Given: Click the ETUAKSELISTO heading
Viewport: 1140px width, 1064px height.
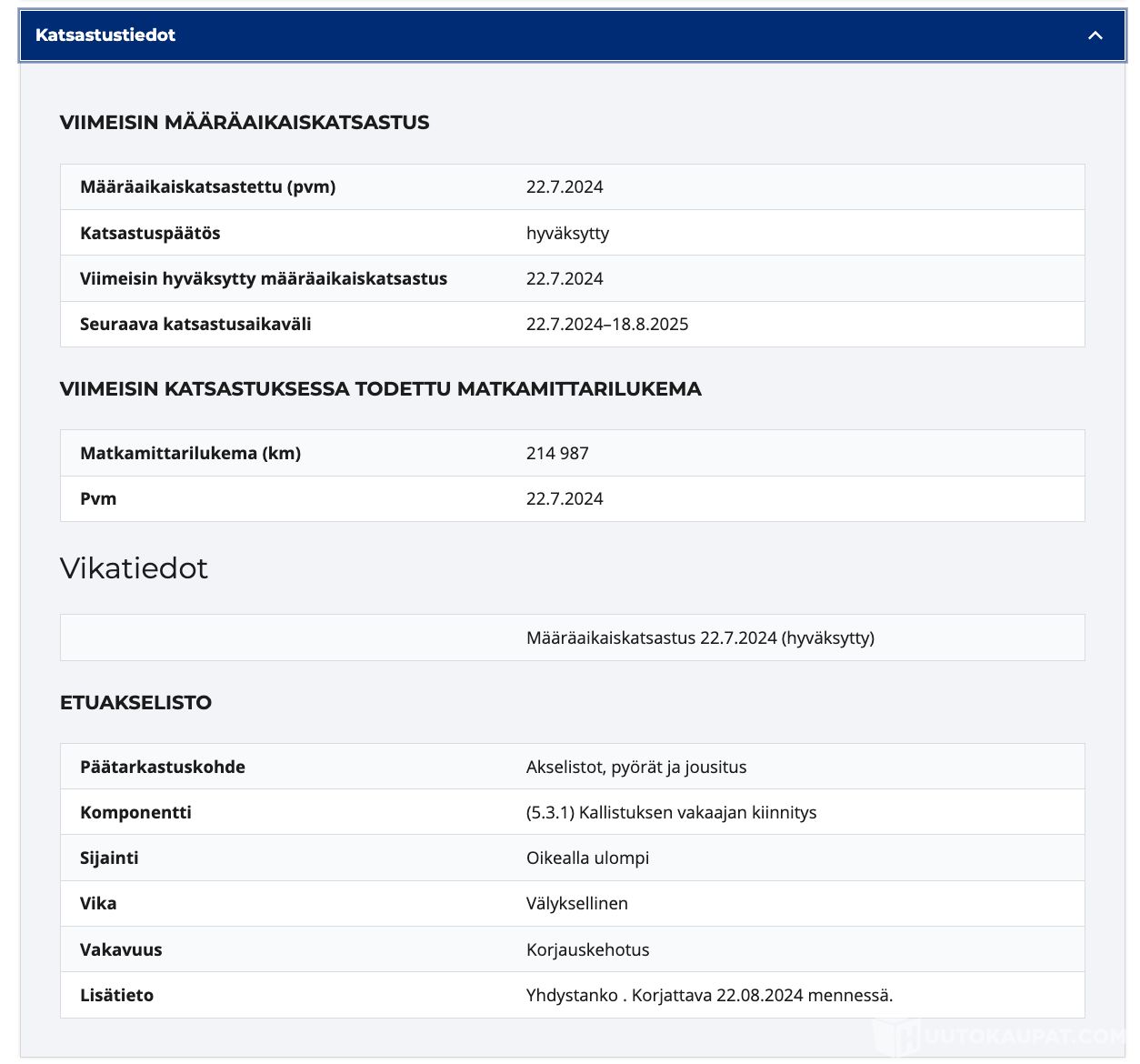Looking at the screenshot, I should [x=135, y=703].
